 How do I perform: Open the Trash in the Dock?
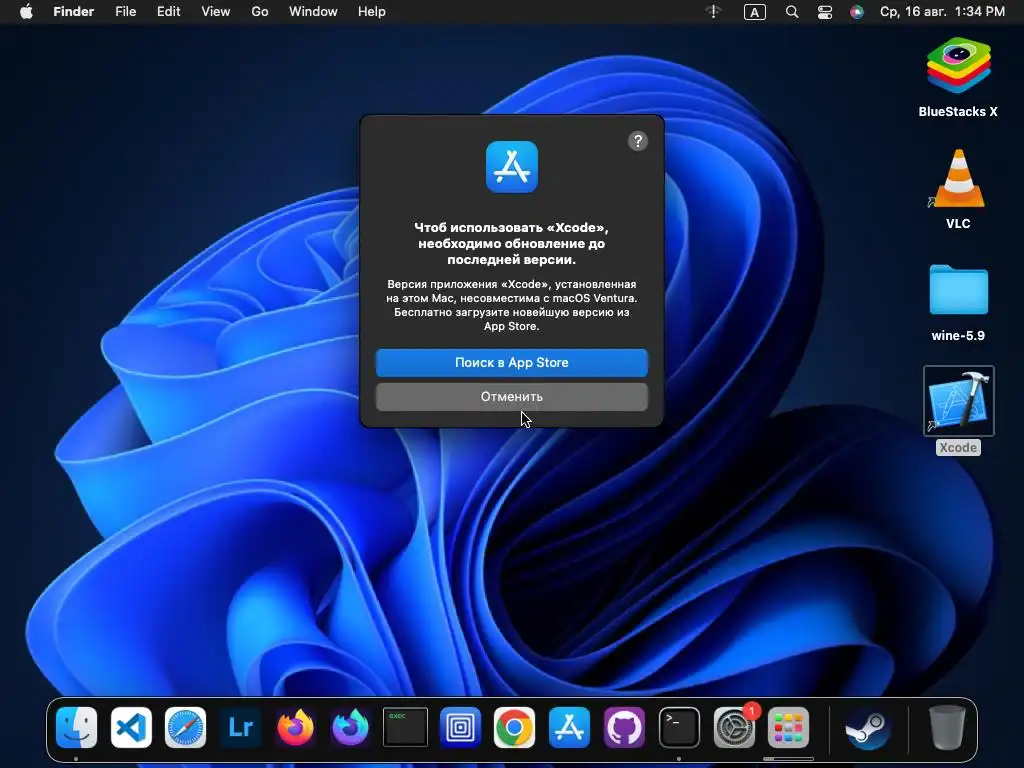pos(947,727)
